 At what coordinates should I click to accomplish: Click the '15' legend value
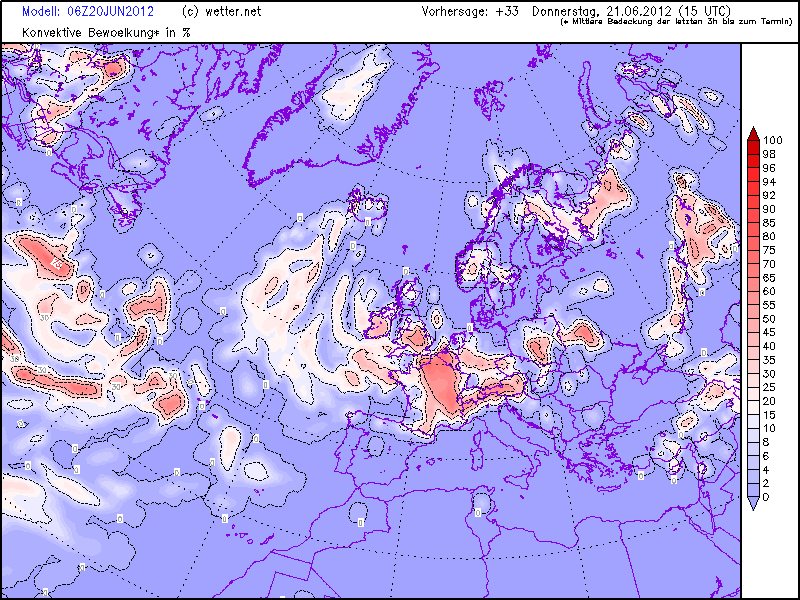click(769, 415)
